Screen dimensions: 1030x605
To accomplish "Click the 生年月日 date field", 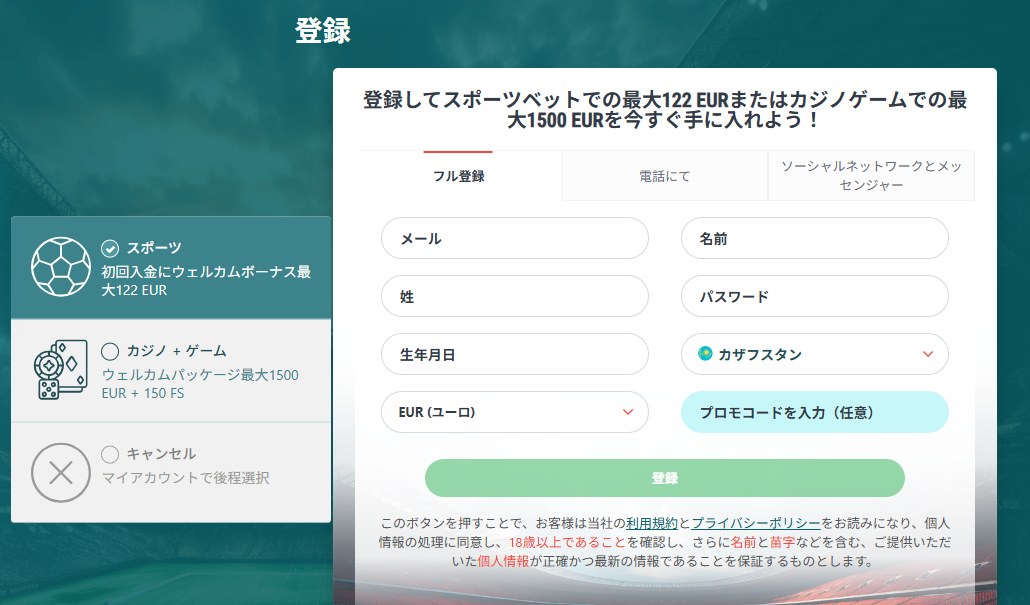I will click(514, 354).
